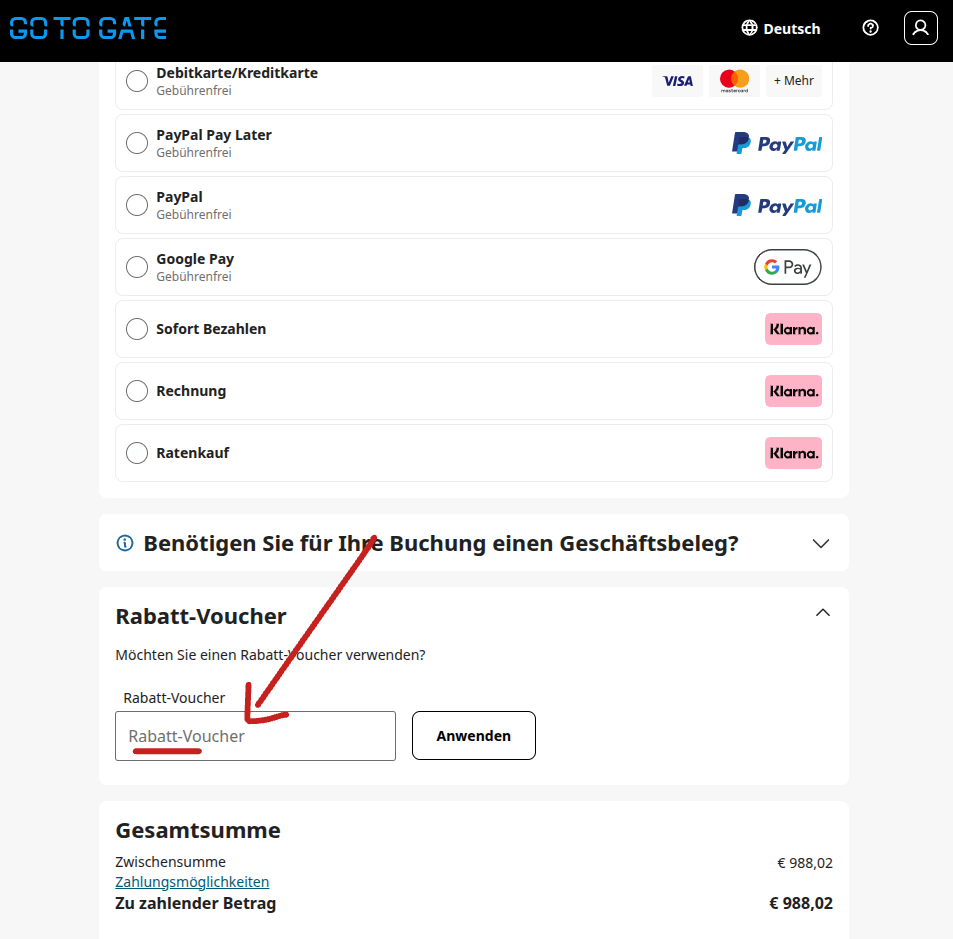Open the help icon in the header
This screenshot has height=939, width=953.
[869, 28]
